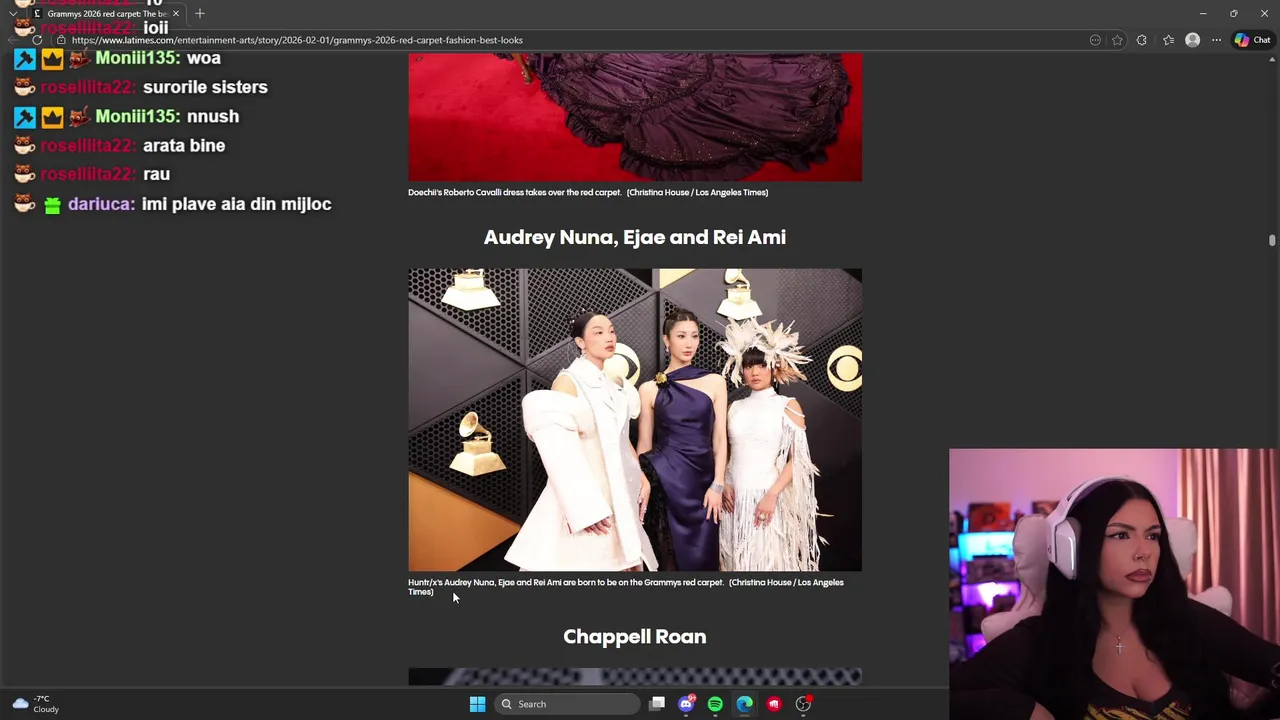Click the page vertical scrollbar thumb
The height and width of the screenshot is (720, 1280).
(x=1272, y=240)
